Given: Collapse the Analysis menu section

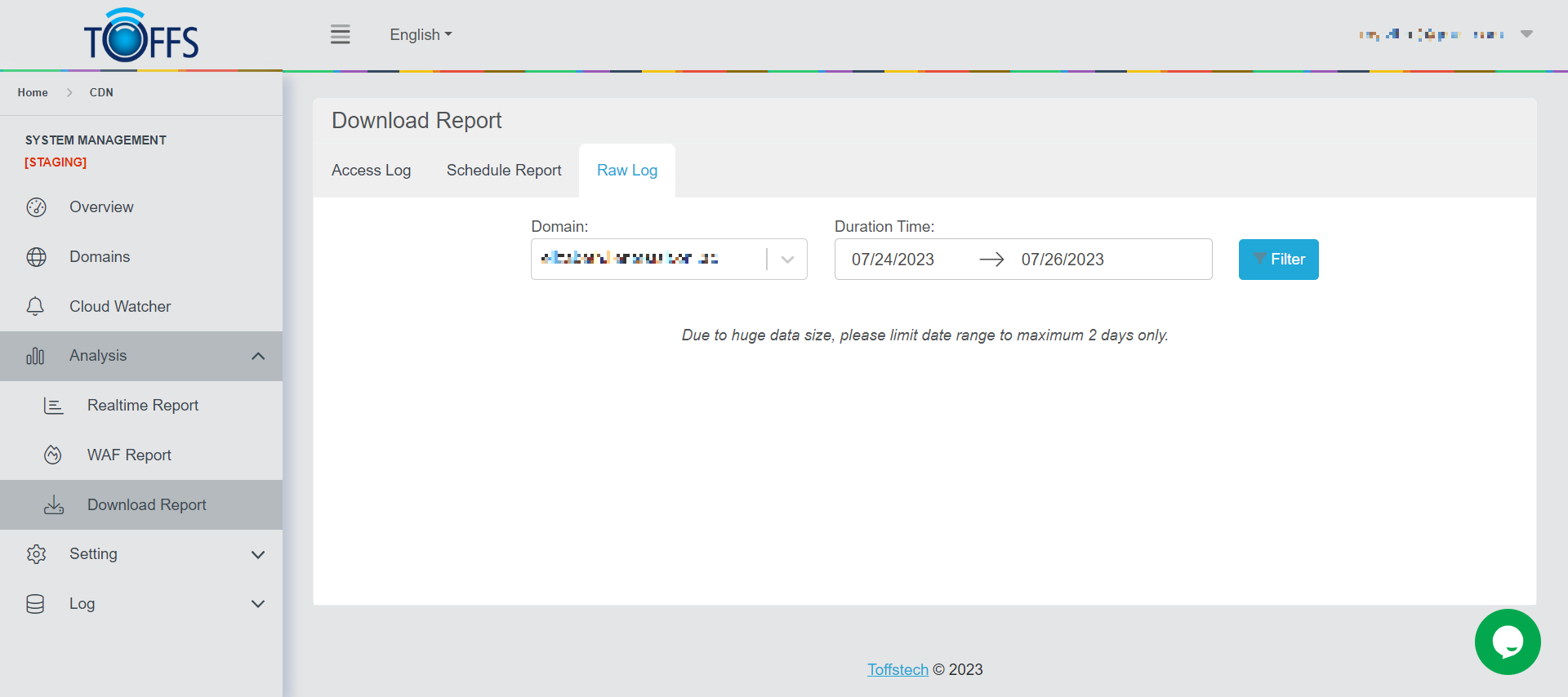Looking at the screenshot, I should pyautogui.click(x=258, y=356).
